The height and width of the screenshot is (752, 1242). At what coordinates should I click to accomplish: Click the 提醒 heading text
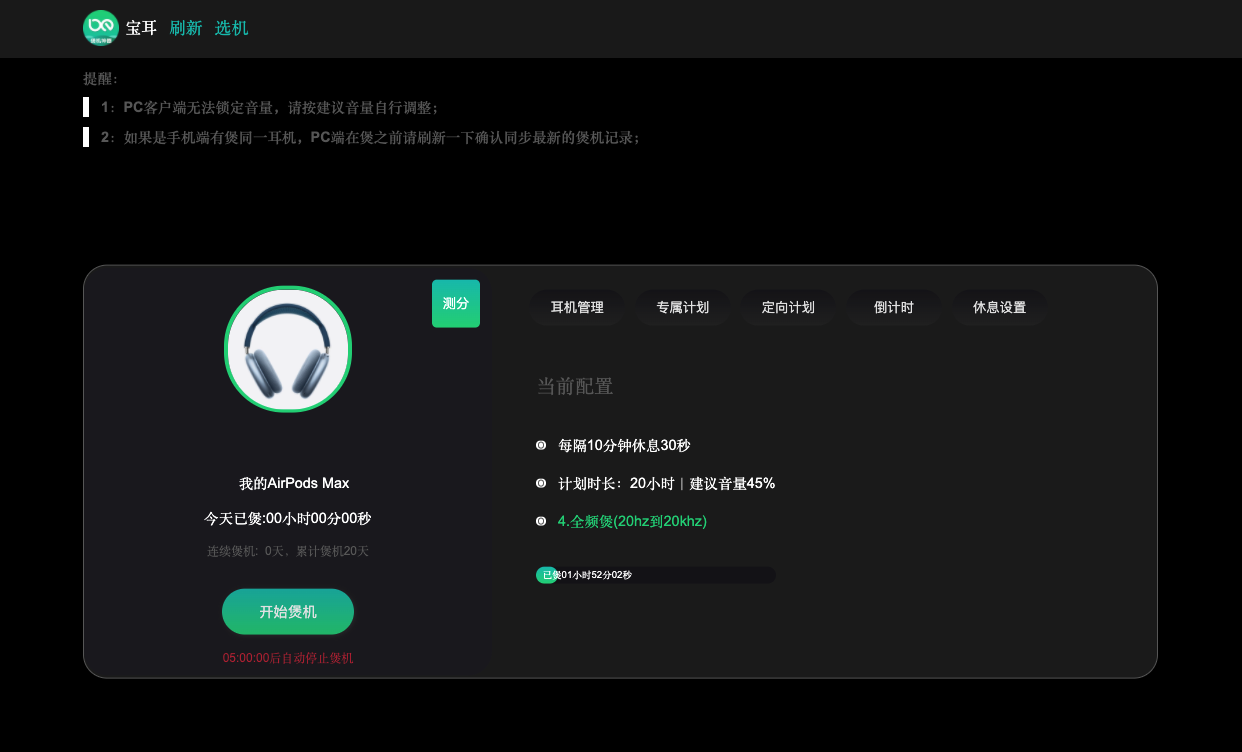[100, 78]
